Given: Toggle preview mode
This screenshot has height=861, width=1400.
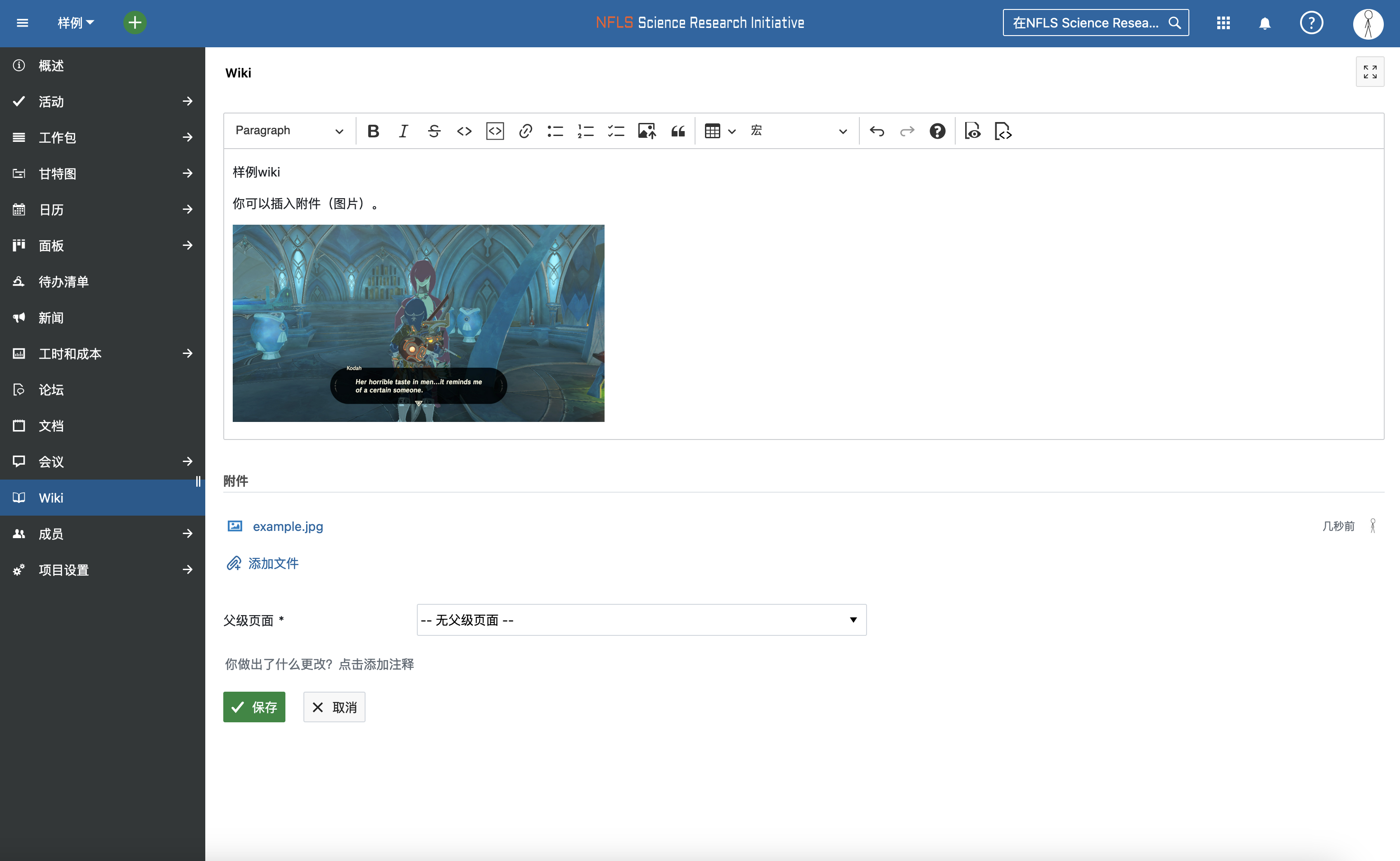Looking at the screenshot, I should tap(972, 131).
